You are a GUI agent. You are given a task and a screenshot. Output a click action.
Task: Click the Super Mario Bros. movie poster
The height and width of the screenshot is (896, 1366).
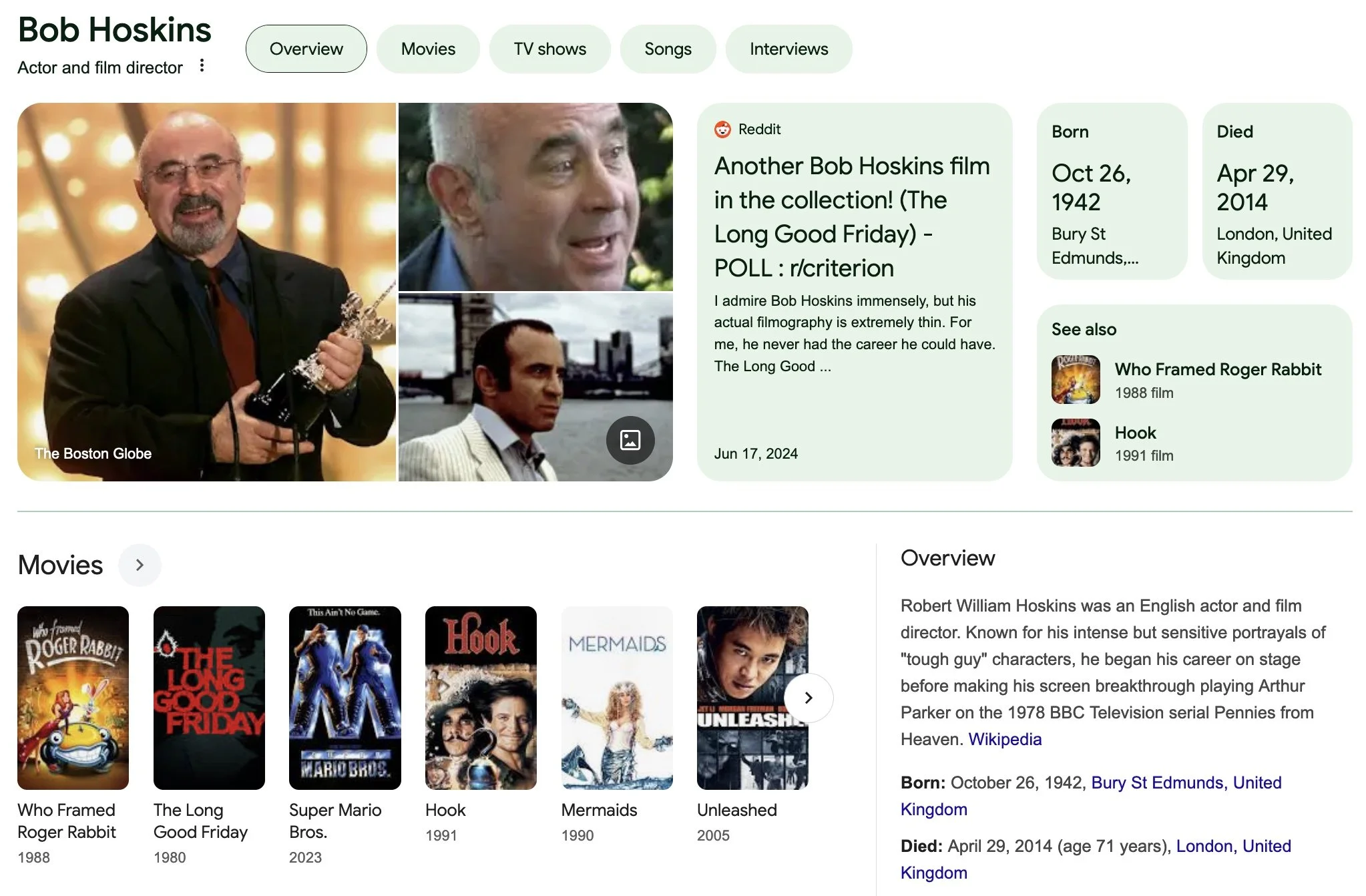pos(345,698)
